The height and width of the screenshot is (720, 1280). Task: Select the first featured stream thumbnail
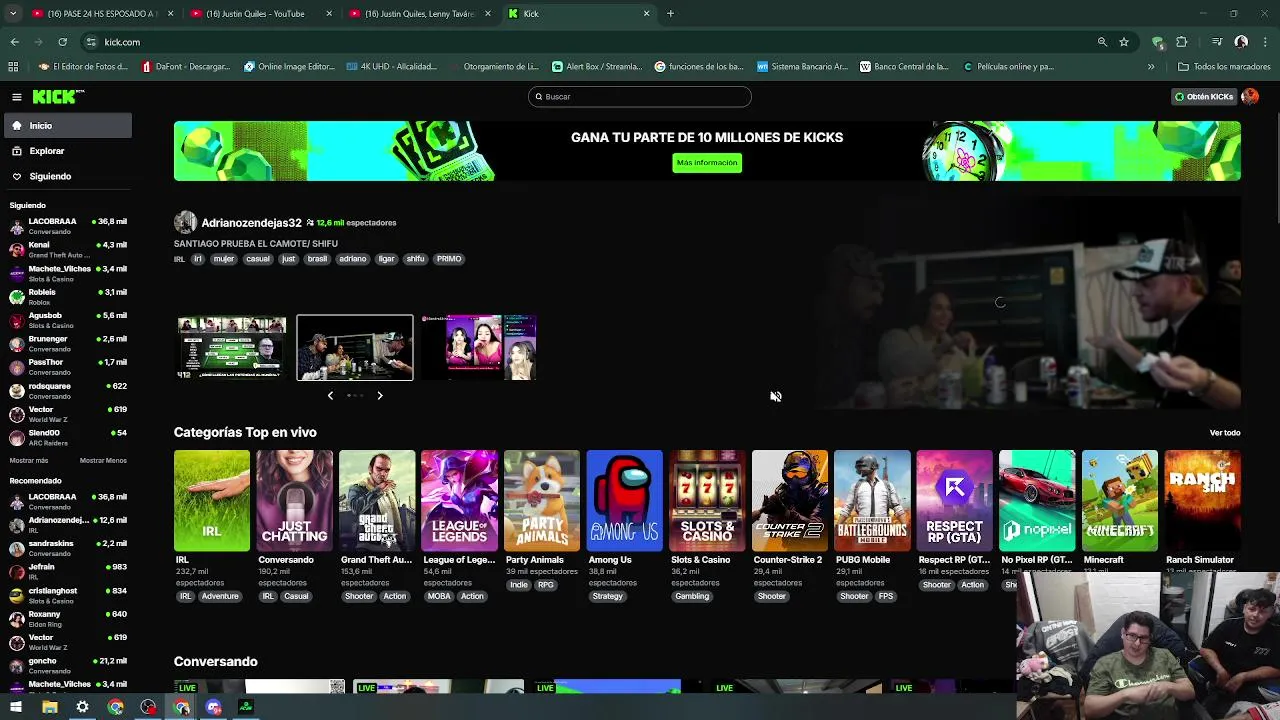click(232, 348)
